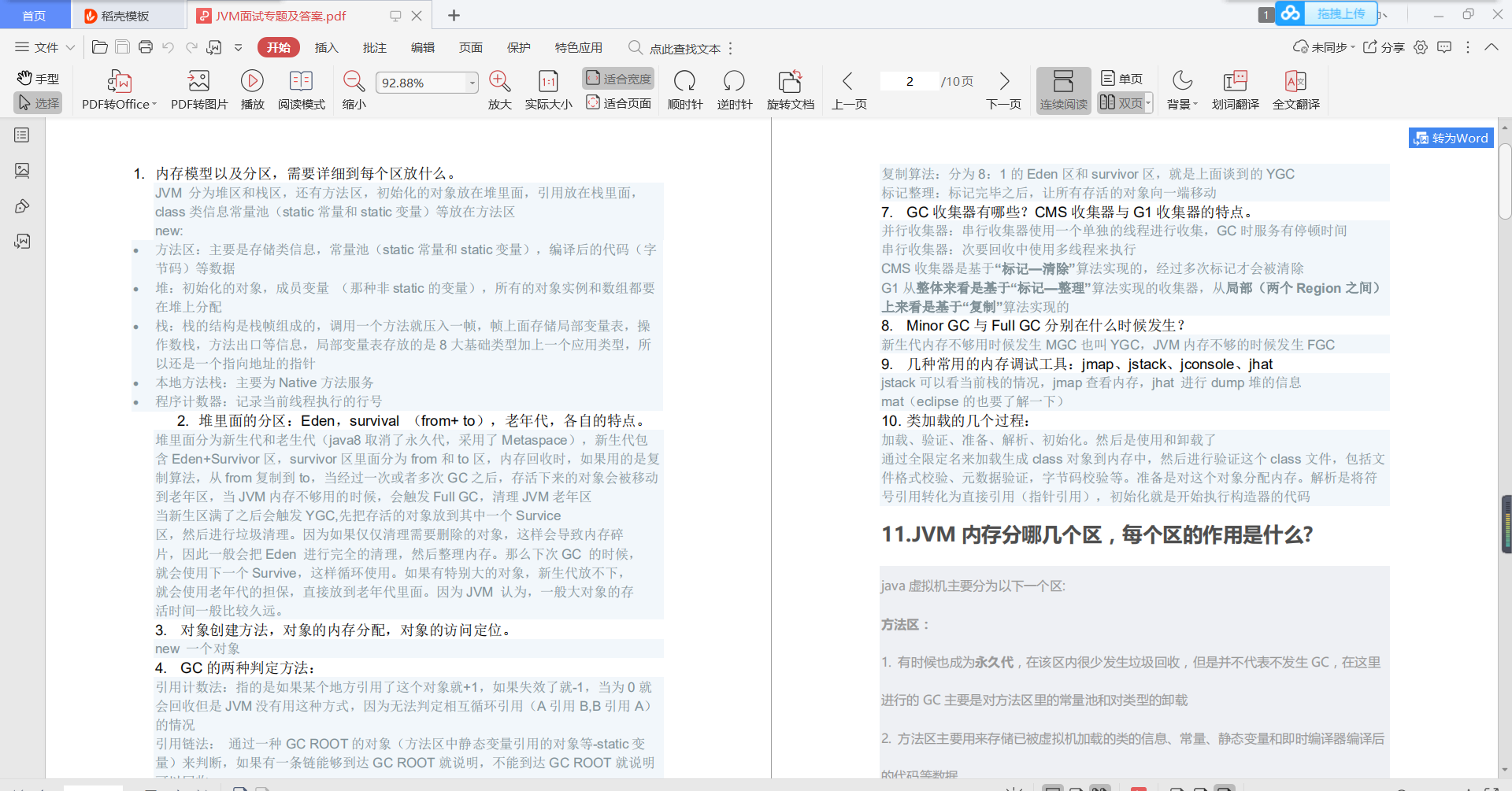The height and width of the screenshot is (791, 1512).
Task: Click the 点此查找文本 search field
Action: click(x=685, y=48)
